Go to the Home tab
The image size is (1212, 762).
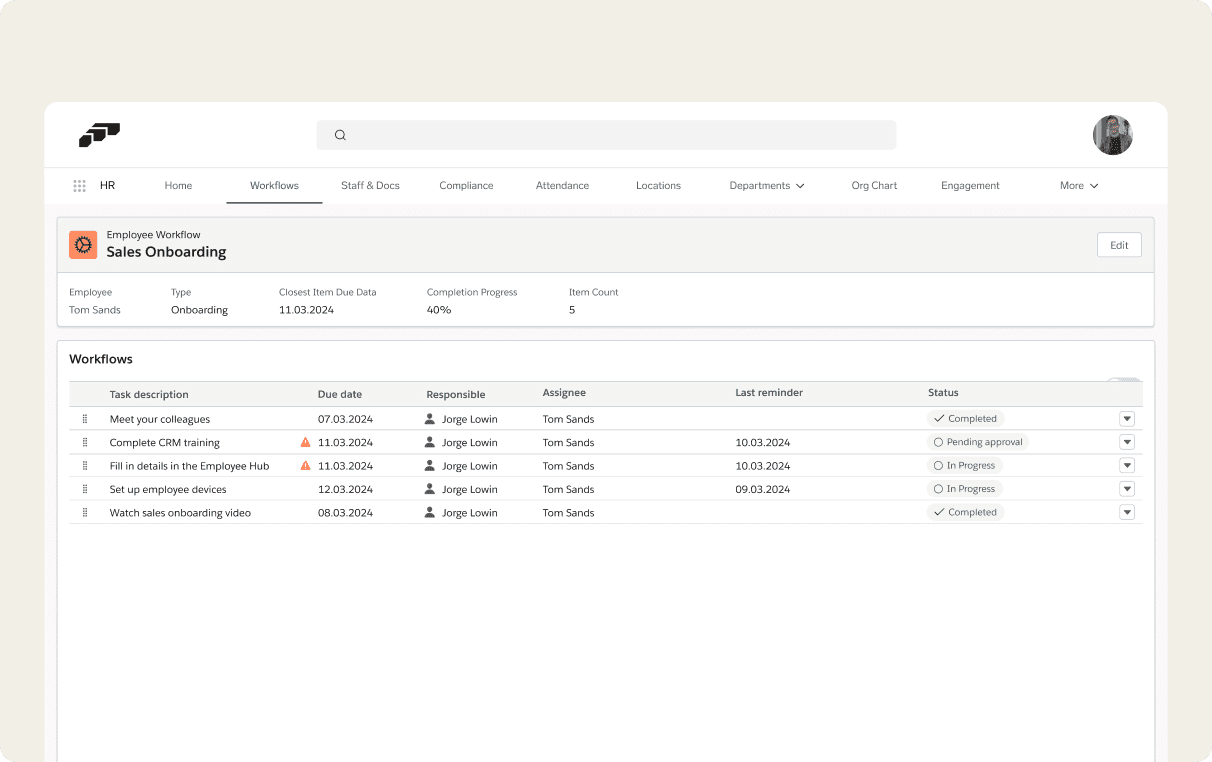178,186
